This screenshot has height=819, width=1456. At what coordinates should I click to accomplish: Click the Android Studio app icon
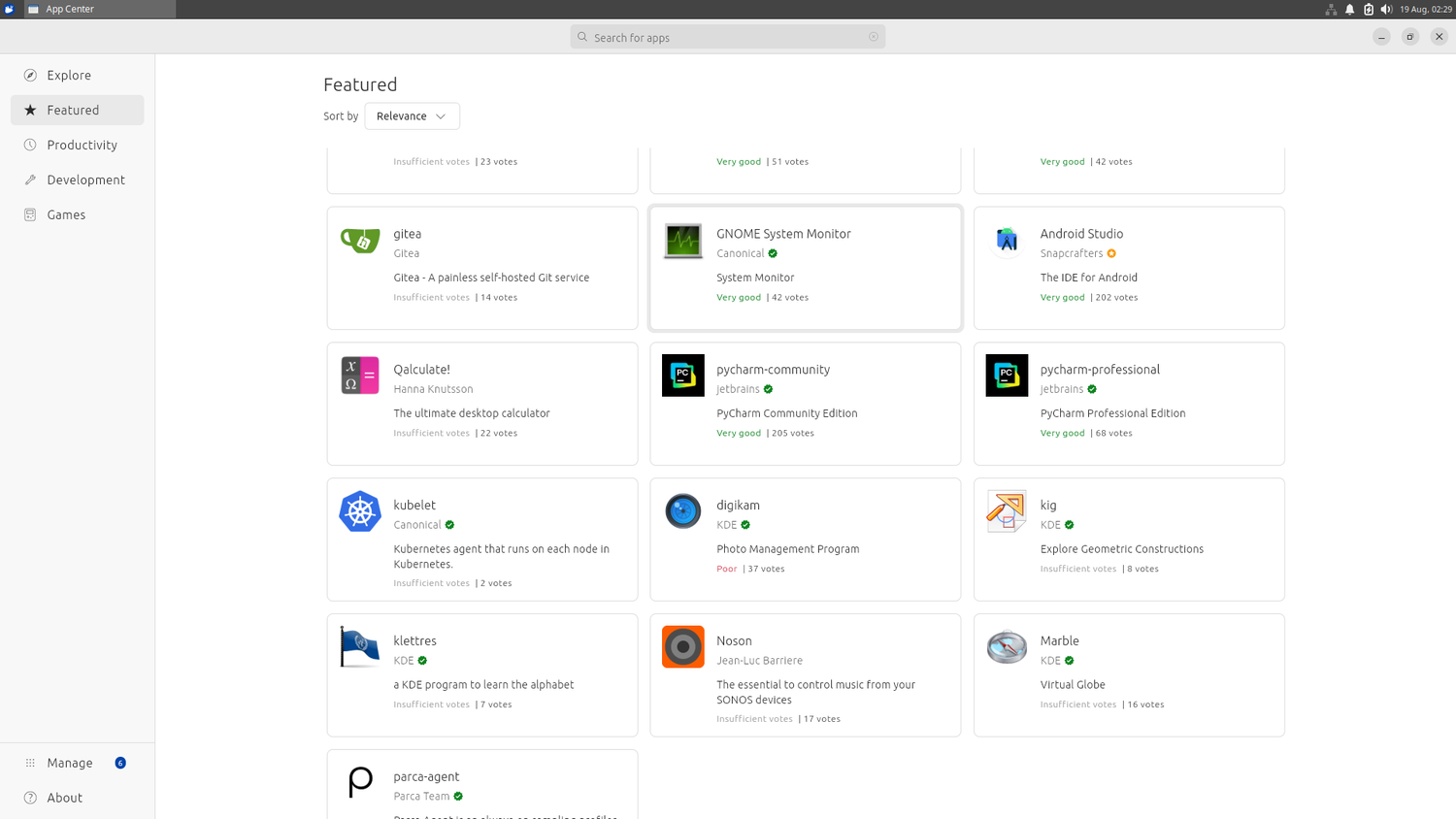pos(1007,240)
